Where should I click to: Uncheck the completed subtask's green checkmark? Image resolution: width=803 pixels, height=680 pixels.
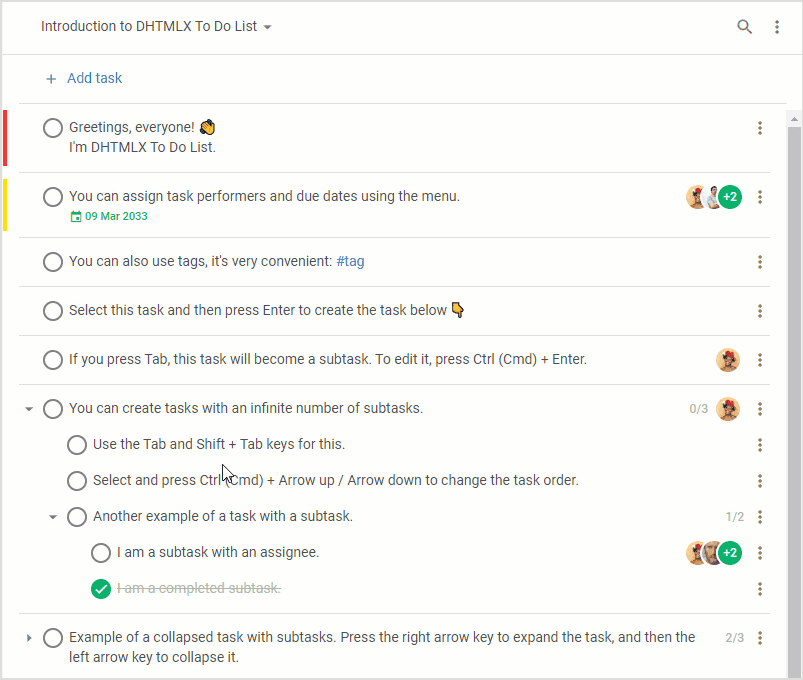coord(100,589)
